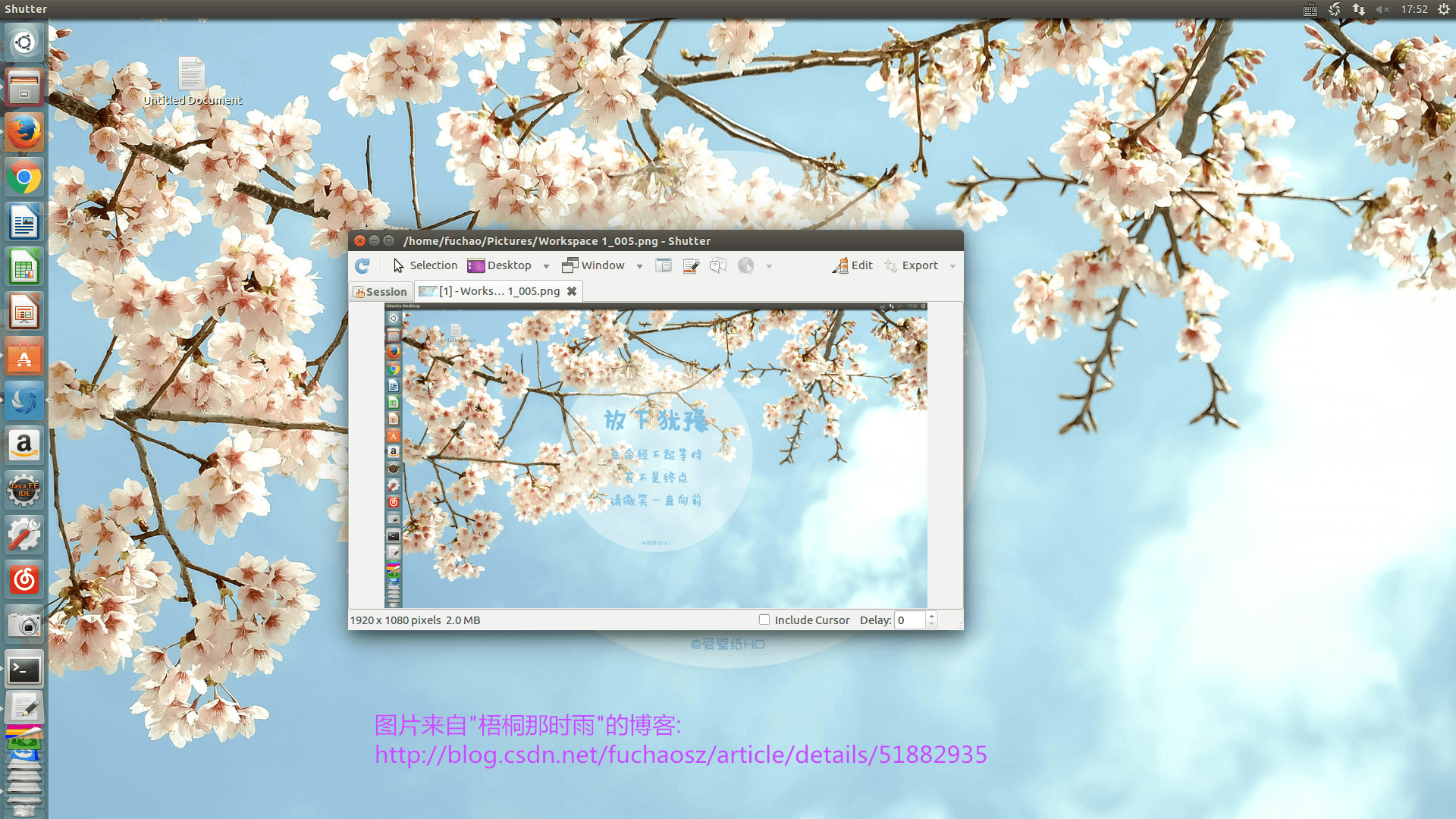Click the Refresh/Redo capture icon
The image size is (1456, 819).
(363, 265)
